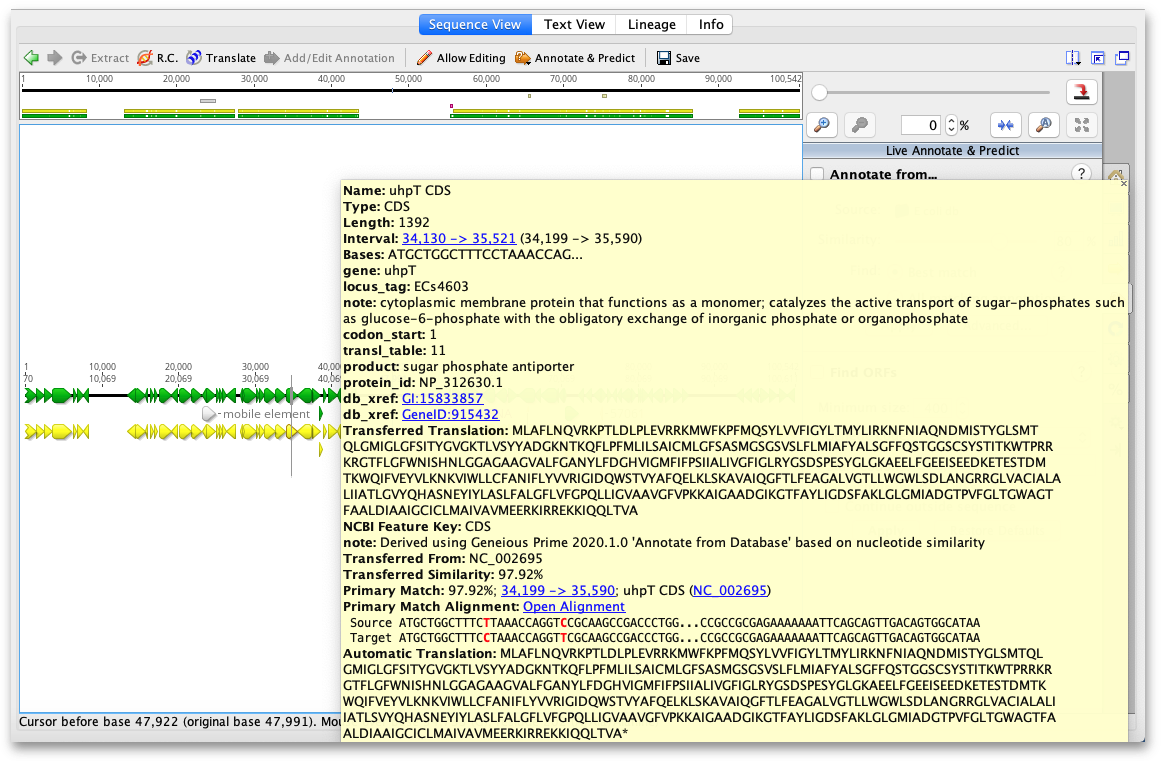Enable Allow Editing with pencil icon

[x=461, y=58]
